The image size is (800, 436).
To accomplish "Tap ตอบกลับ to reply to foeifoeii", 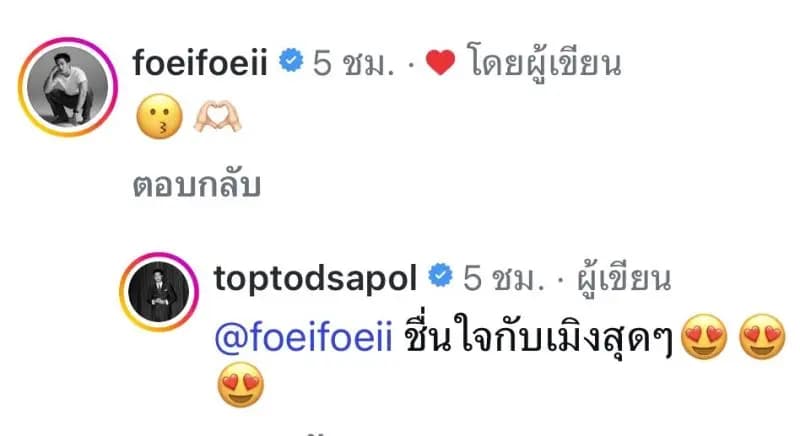I will (195, 187).
